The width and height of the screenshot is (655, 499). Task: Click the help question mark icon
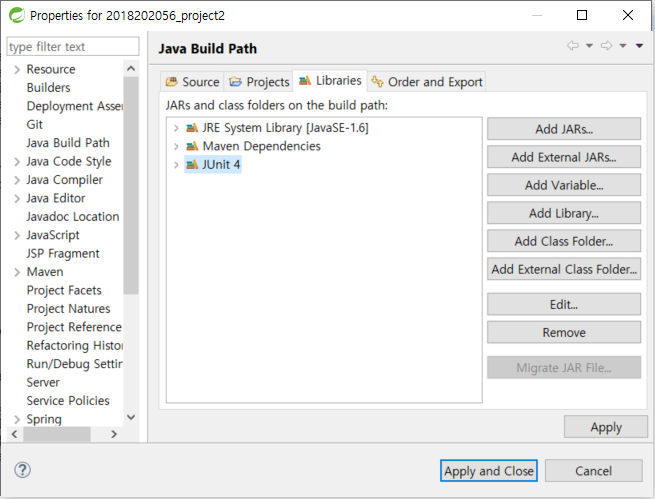[22, 470]
